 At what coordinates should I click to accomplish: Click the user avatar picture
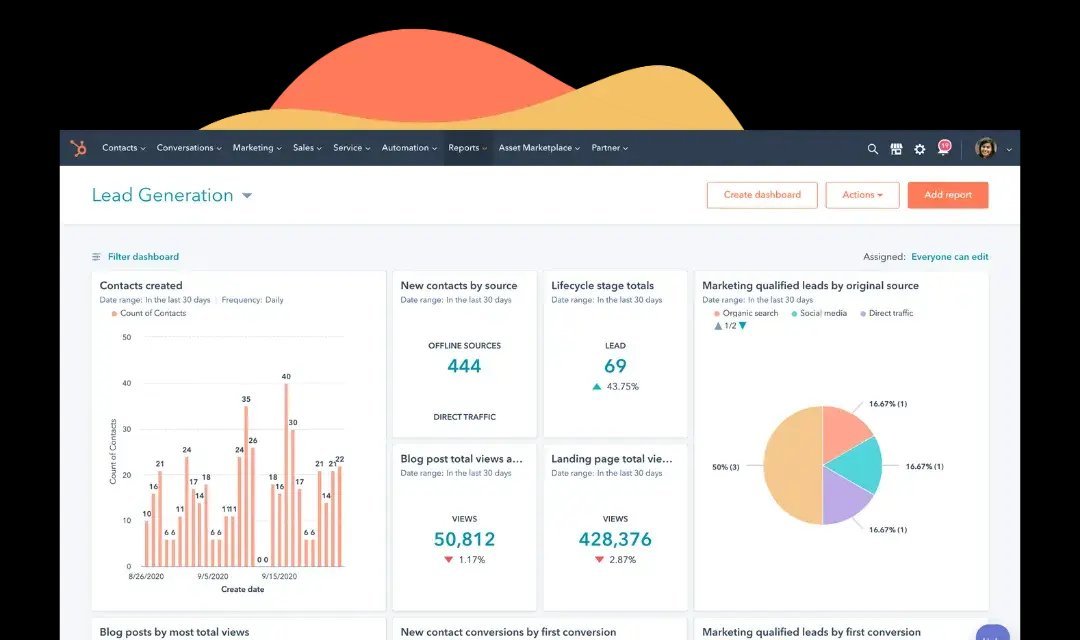(x=986, y=148)
